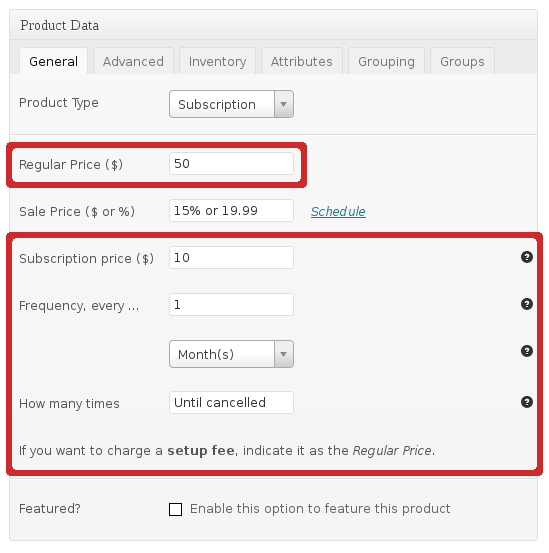The image size is (549, 553).
Task: Expand the Month(s) period dropdown
Action: (x=231, y=354)
